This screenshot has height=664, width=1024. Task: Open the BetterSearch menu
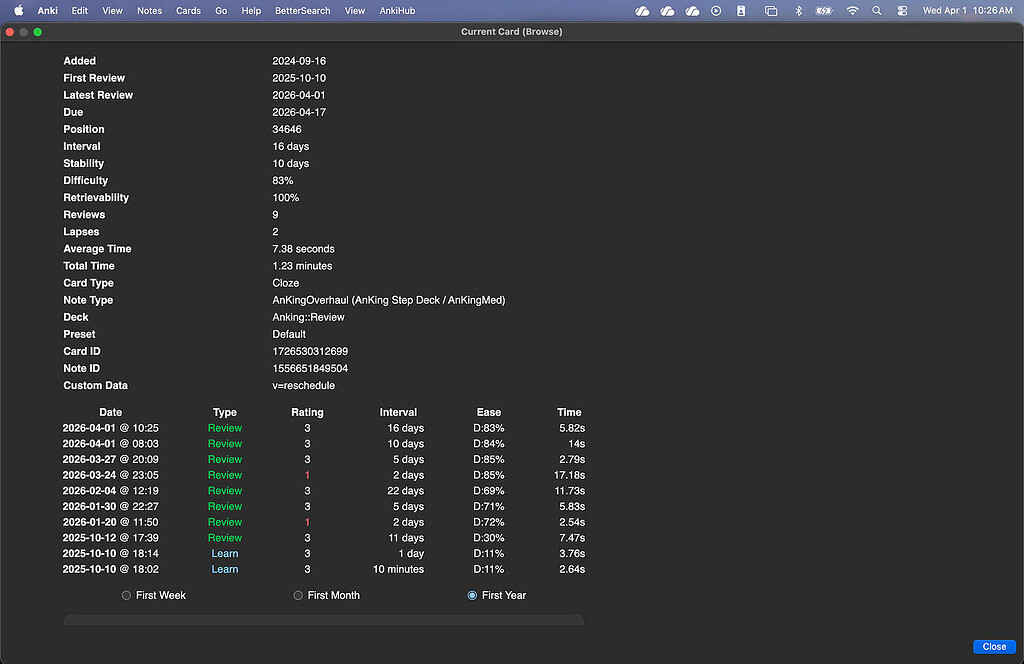[302, 10]
